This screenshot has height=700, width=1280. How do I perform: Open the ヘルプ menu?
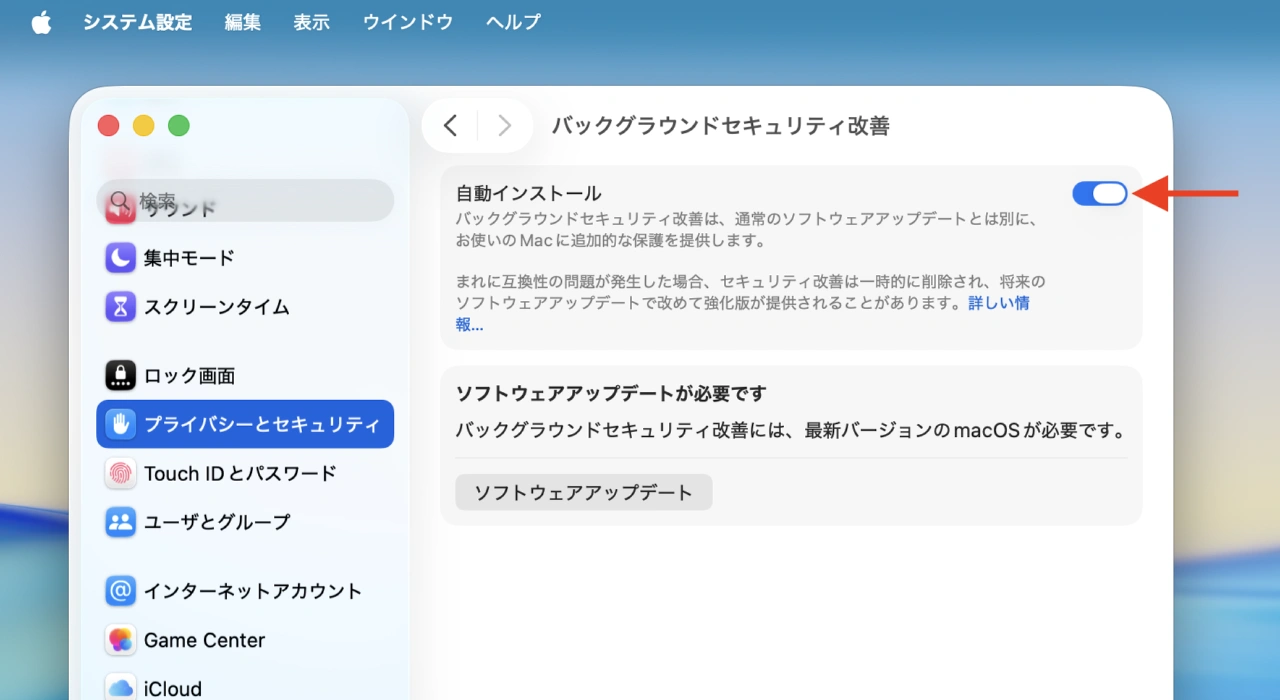pos(512,22)
